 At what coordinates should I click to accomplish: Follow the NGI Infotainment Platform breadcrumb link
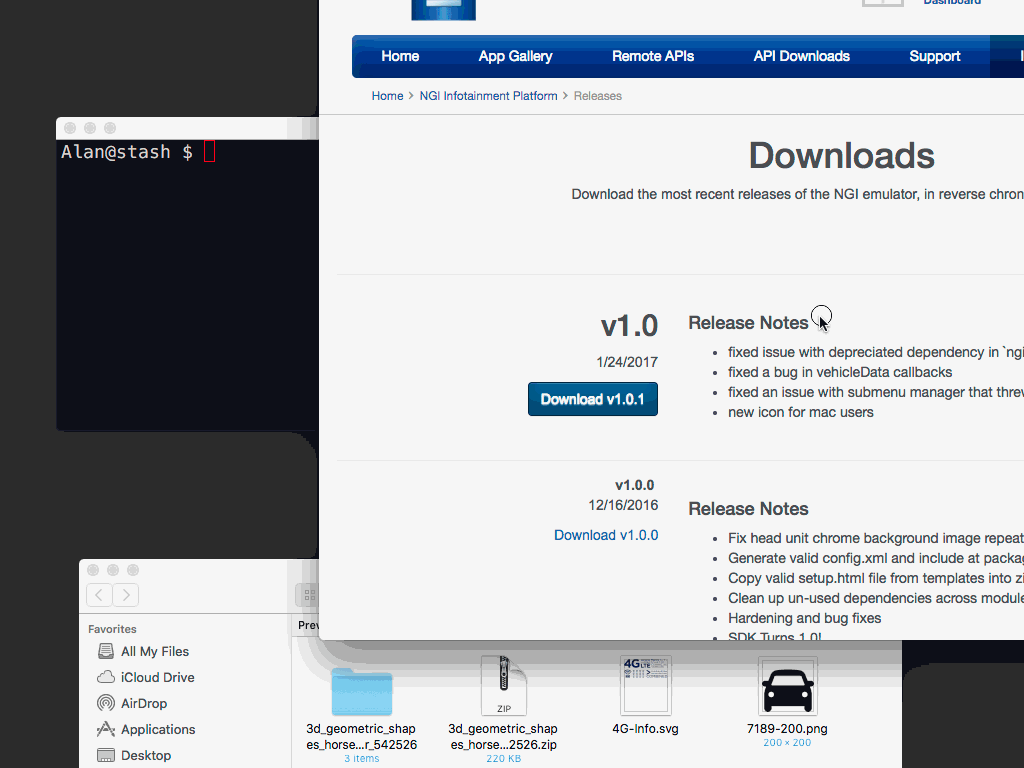tap(488, 96)
